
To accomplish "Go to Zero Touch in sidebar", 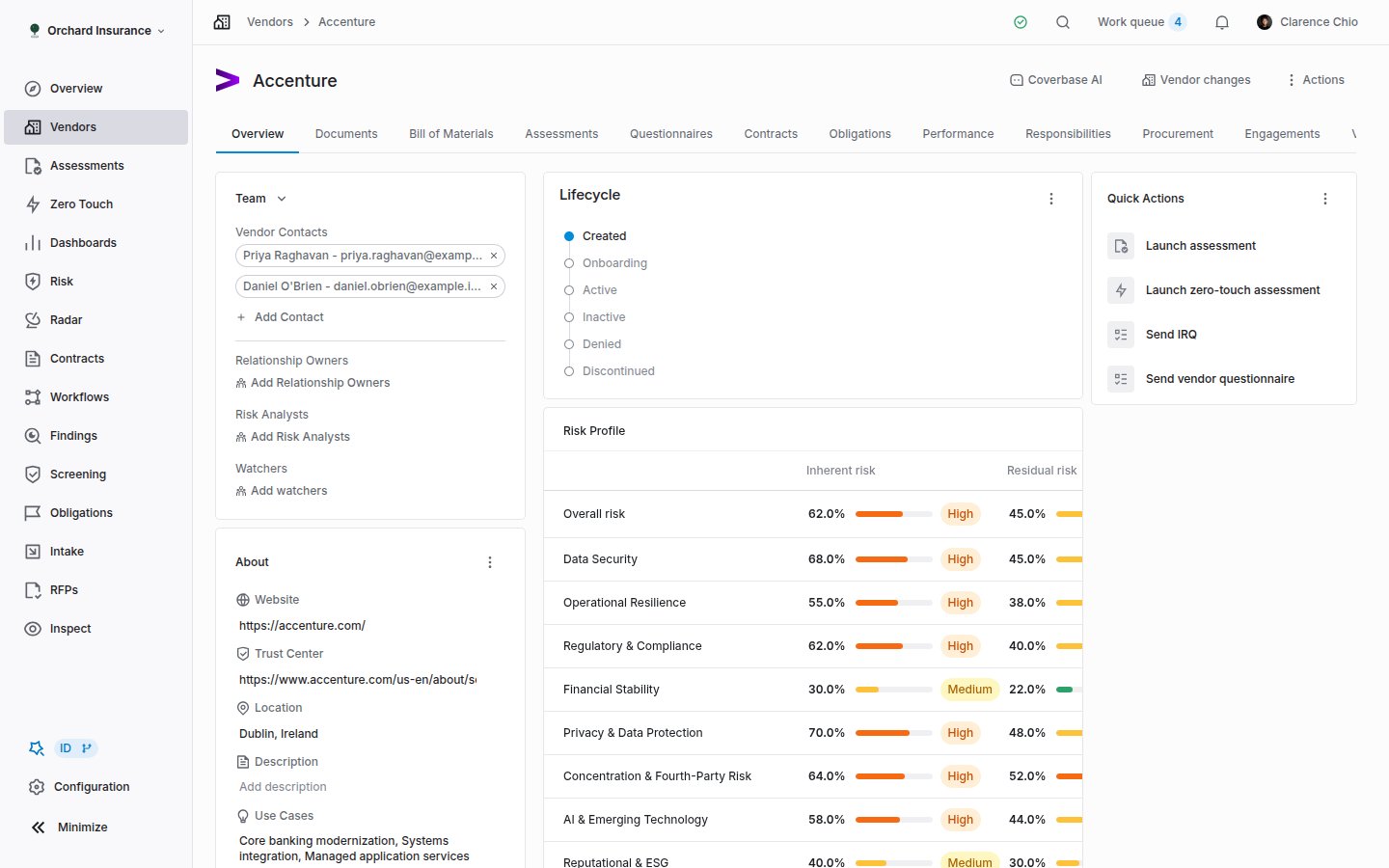I will click(x=95, y=204).
